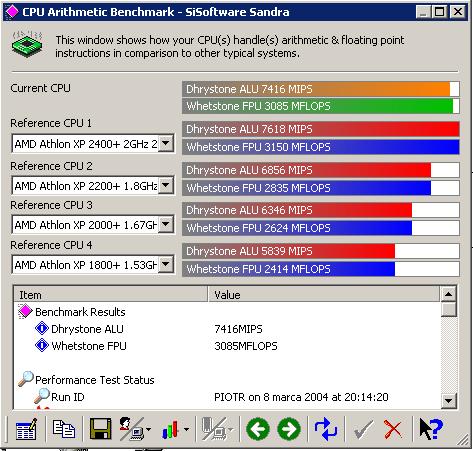The height and width of the screenshot is (451, 473).
Task: Click the Current CPU Whetstone FPU 3085 bar
Action: click(321, 106)
